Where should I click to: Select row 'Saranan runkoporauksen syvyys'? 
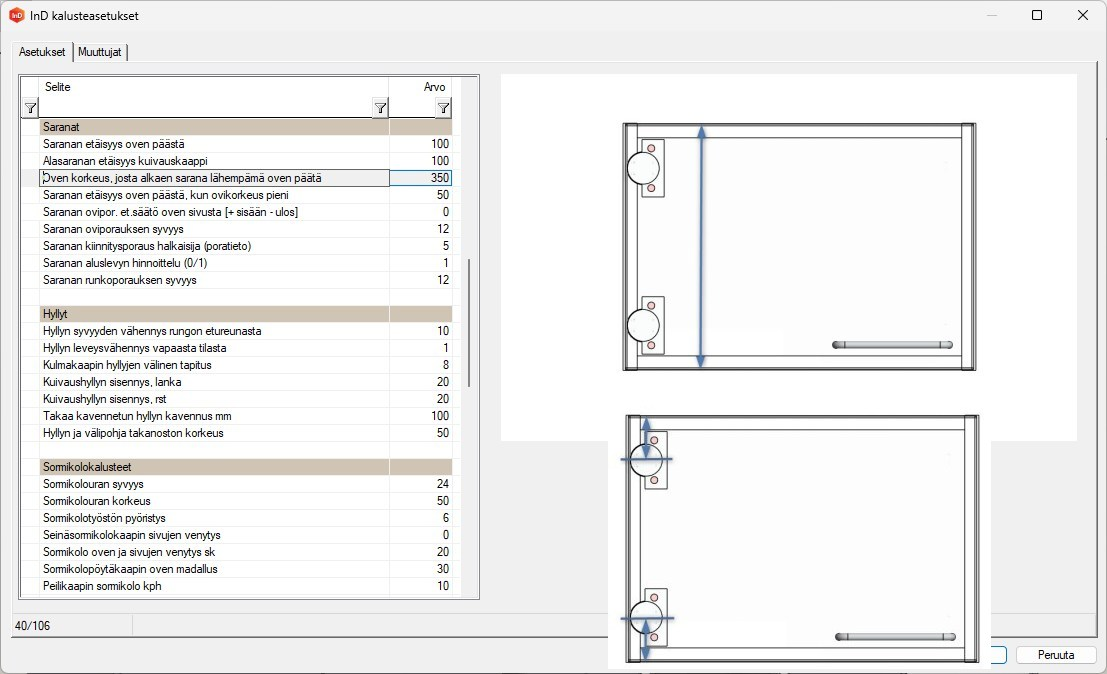point(246,279)
